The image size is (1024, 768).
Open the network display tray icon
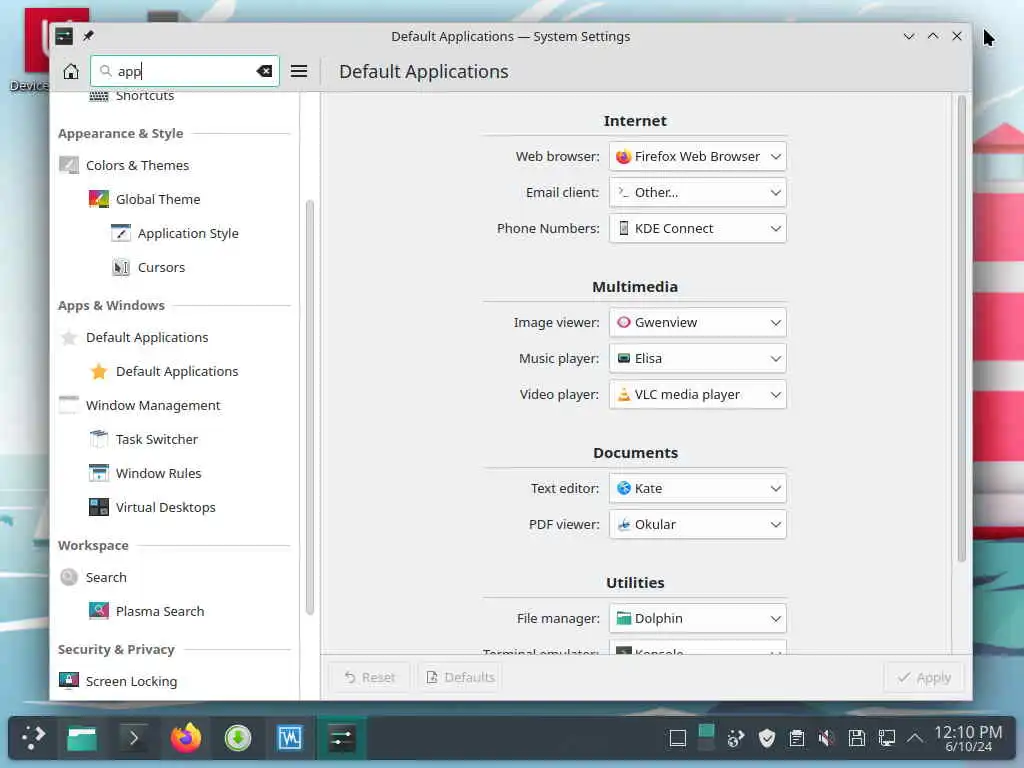click(x=887, y=738)
